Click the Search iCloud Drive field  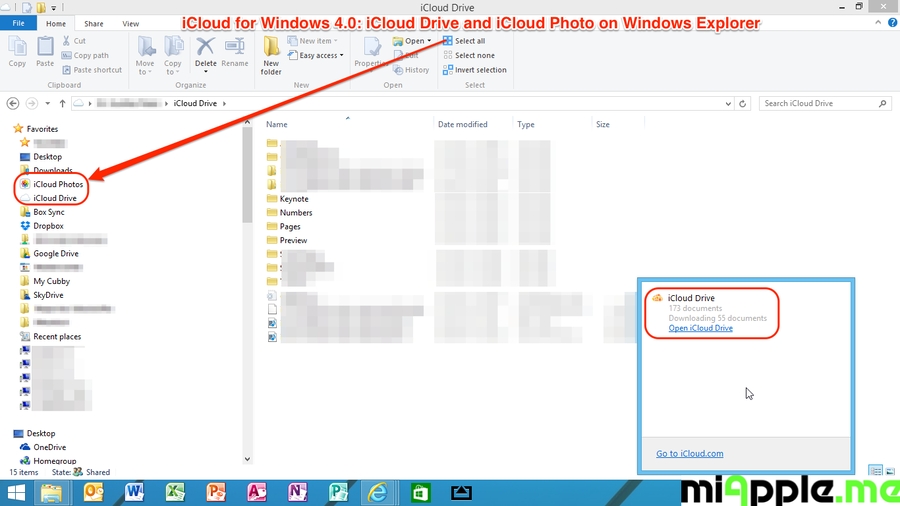(820, 104)
